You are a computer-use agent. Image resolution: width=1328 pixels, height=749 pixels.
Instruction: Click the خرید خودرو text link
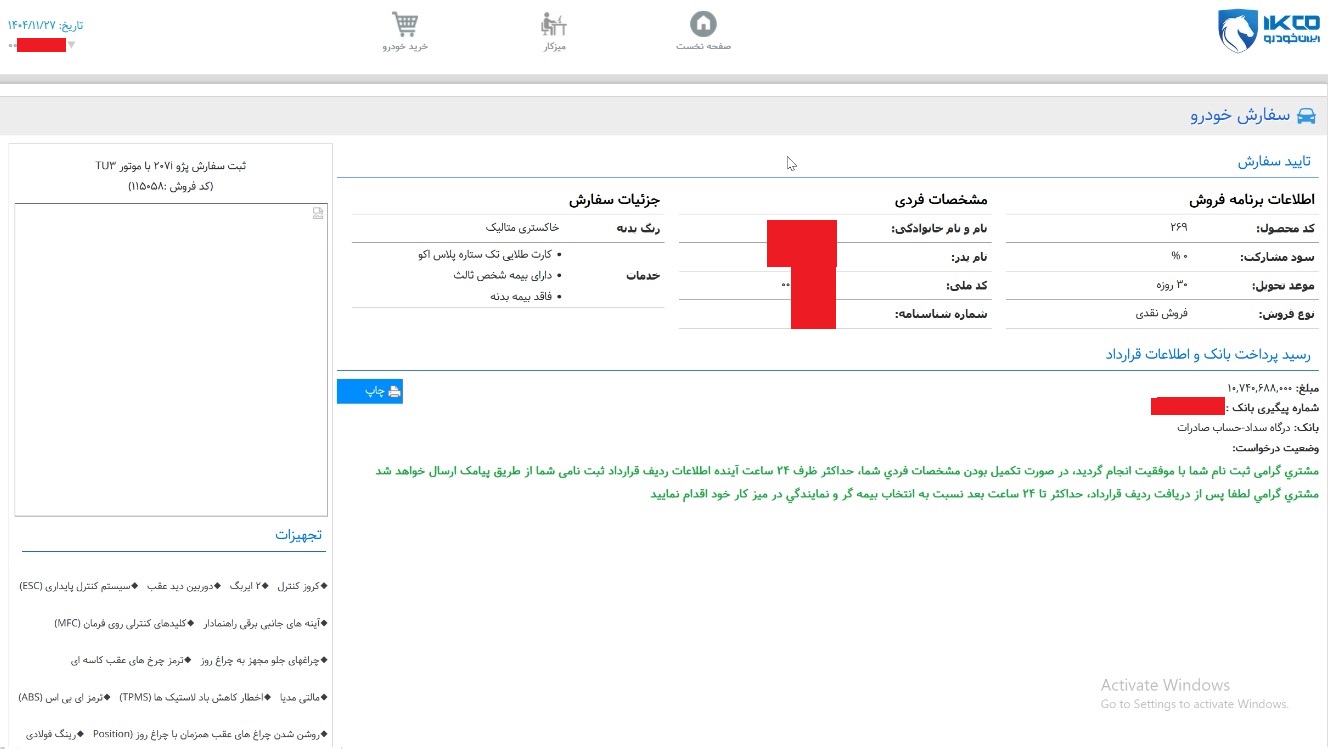[405, 47]
